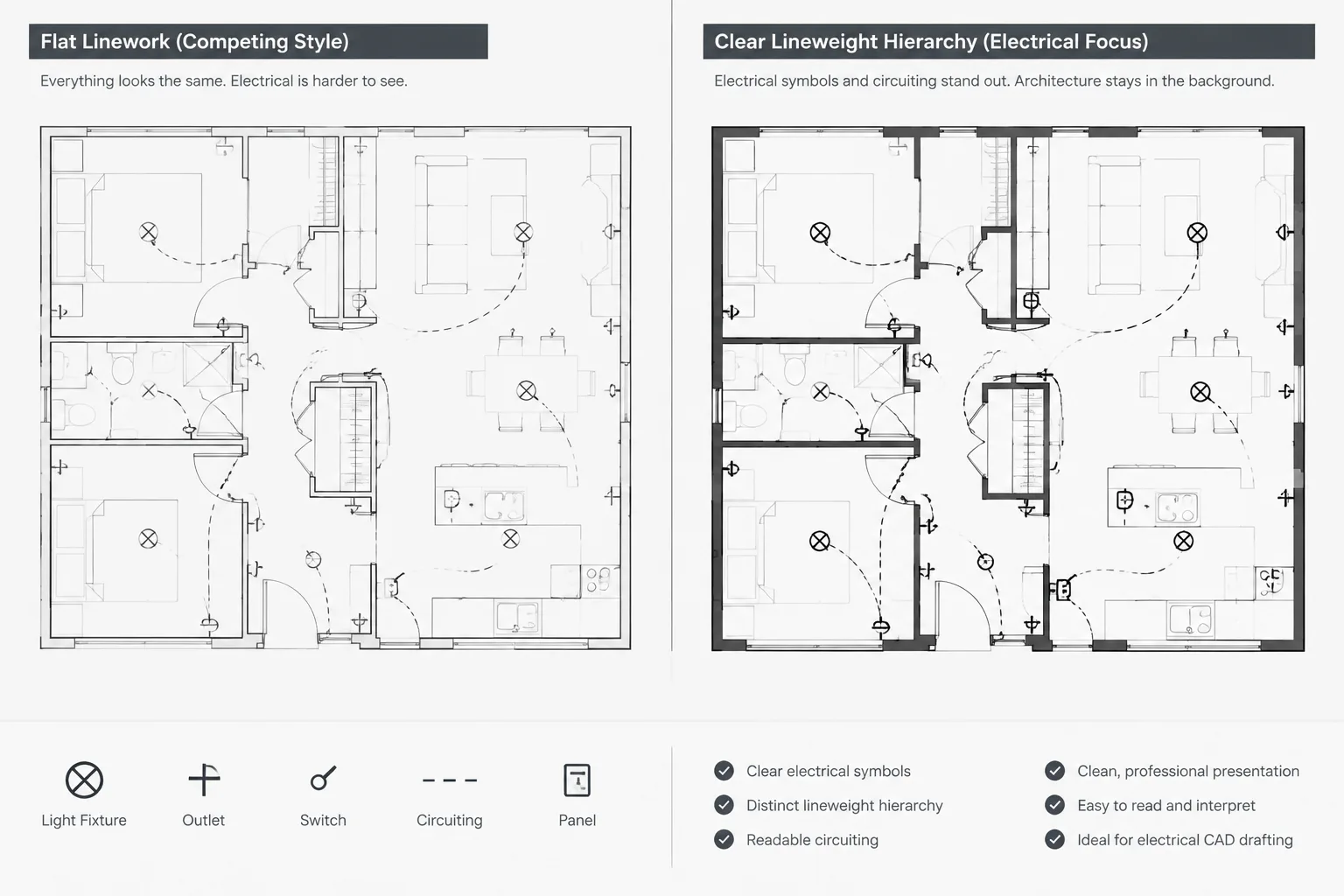Click checkmark beside Clear electrical symbols
This screenshot has height=896, width=1344.
click(724, 771)
